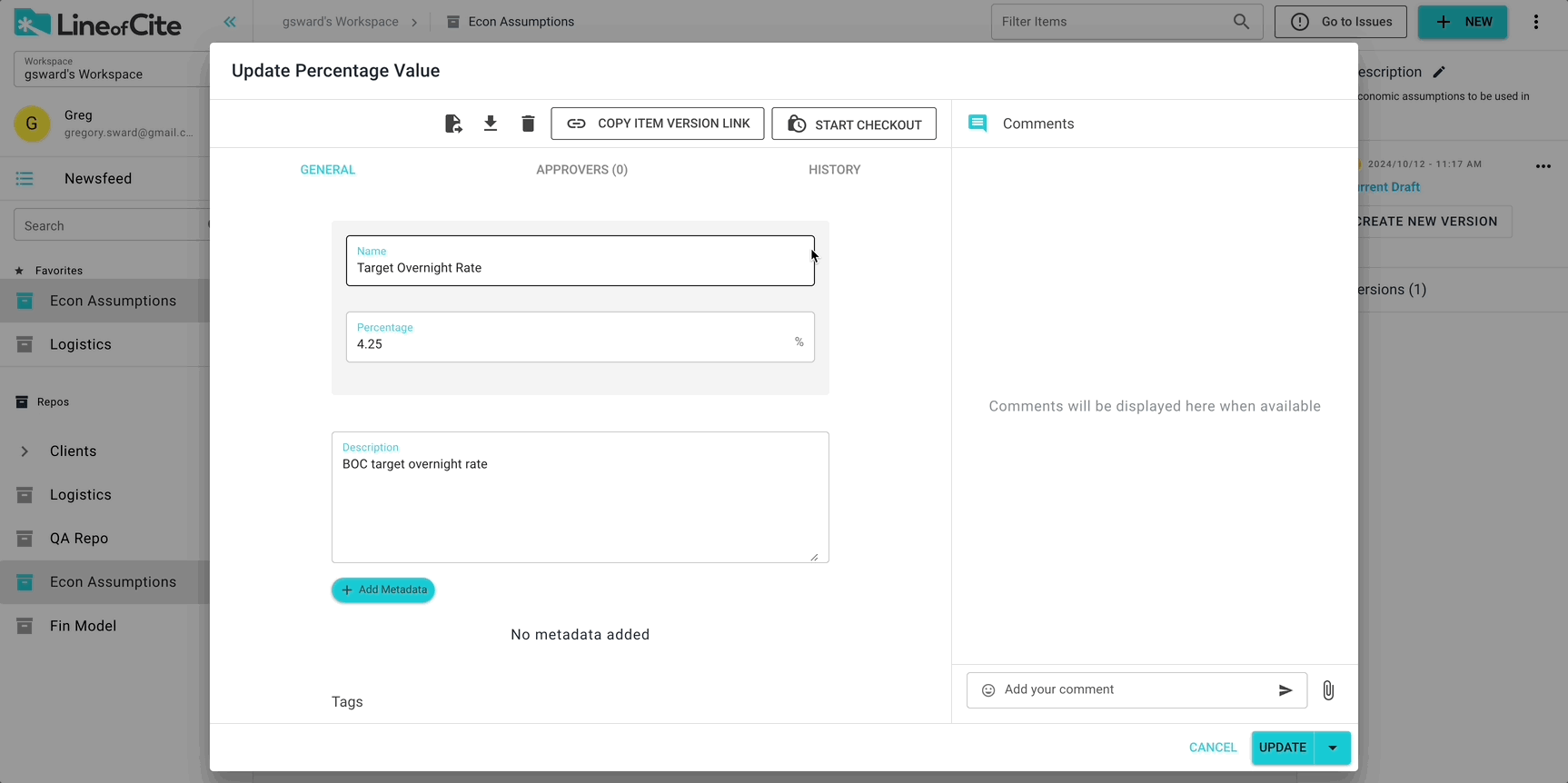Open the dropdown arrow beside Update

[x=1333, y=748]
